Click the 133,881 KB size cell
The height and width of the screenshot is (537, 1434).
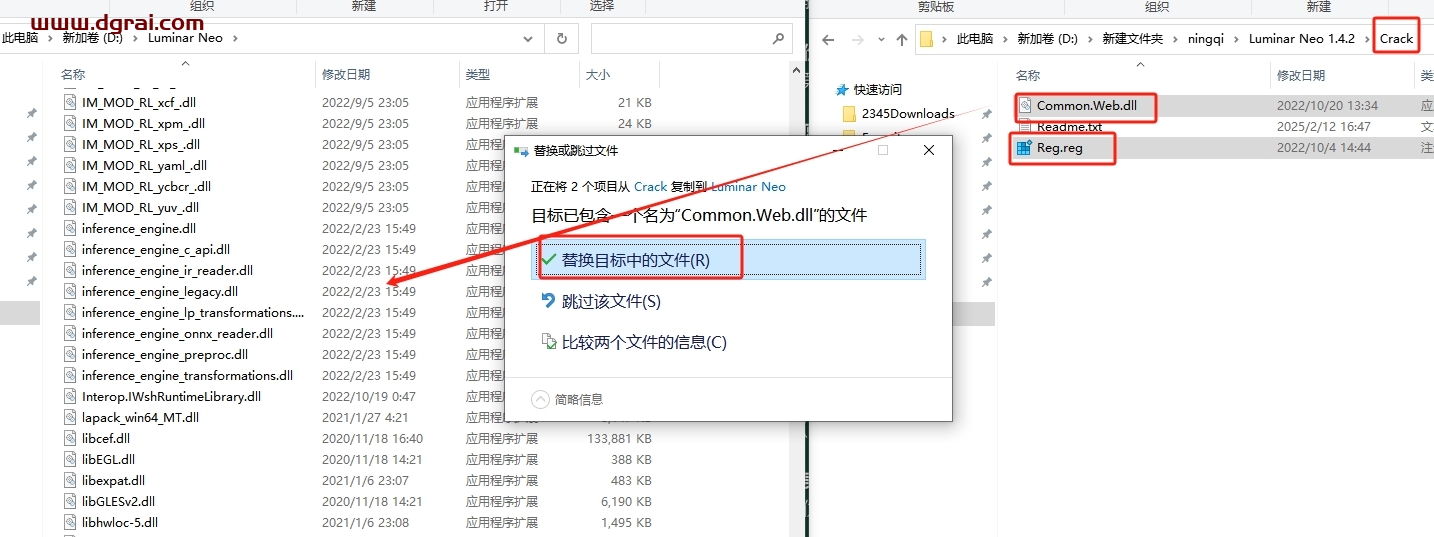[x=619, y=438]
